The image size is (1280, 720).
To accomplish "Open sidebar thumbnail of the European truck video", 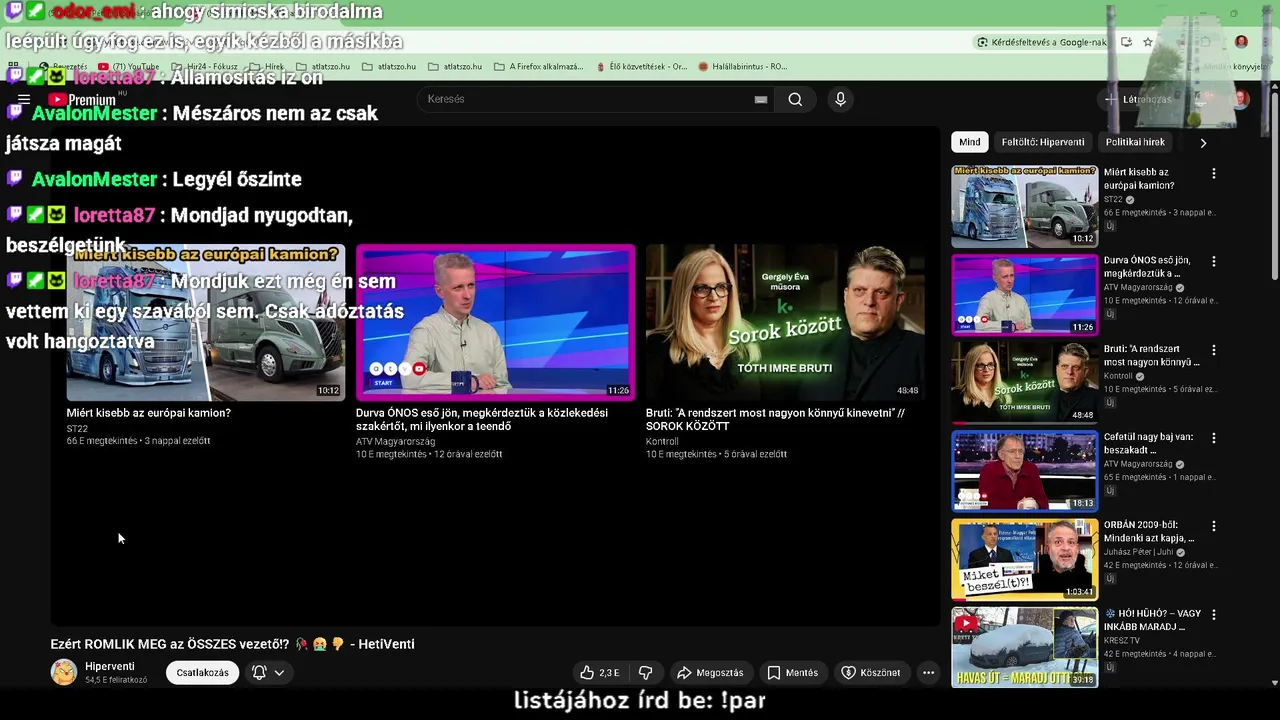I will tap(1024, 206).
